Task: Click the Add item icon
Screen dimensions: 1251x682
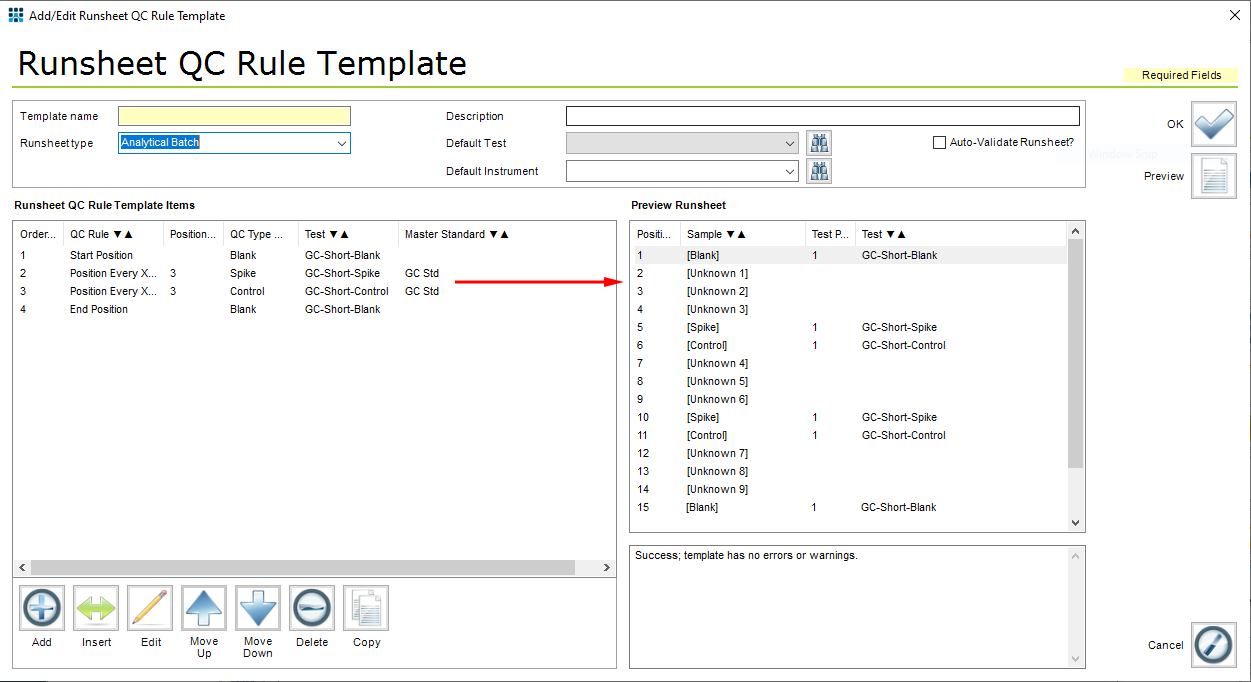Action: [41, 607]
